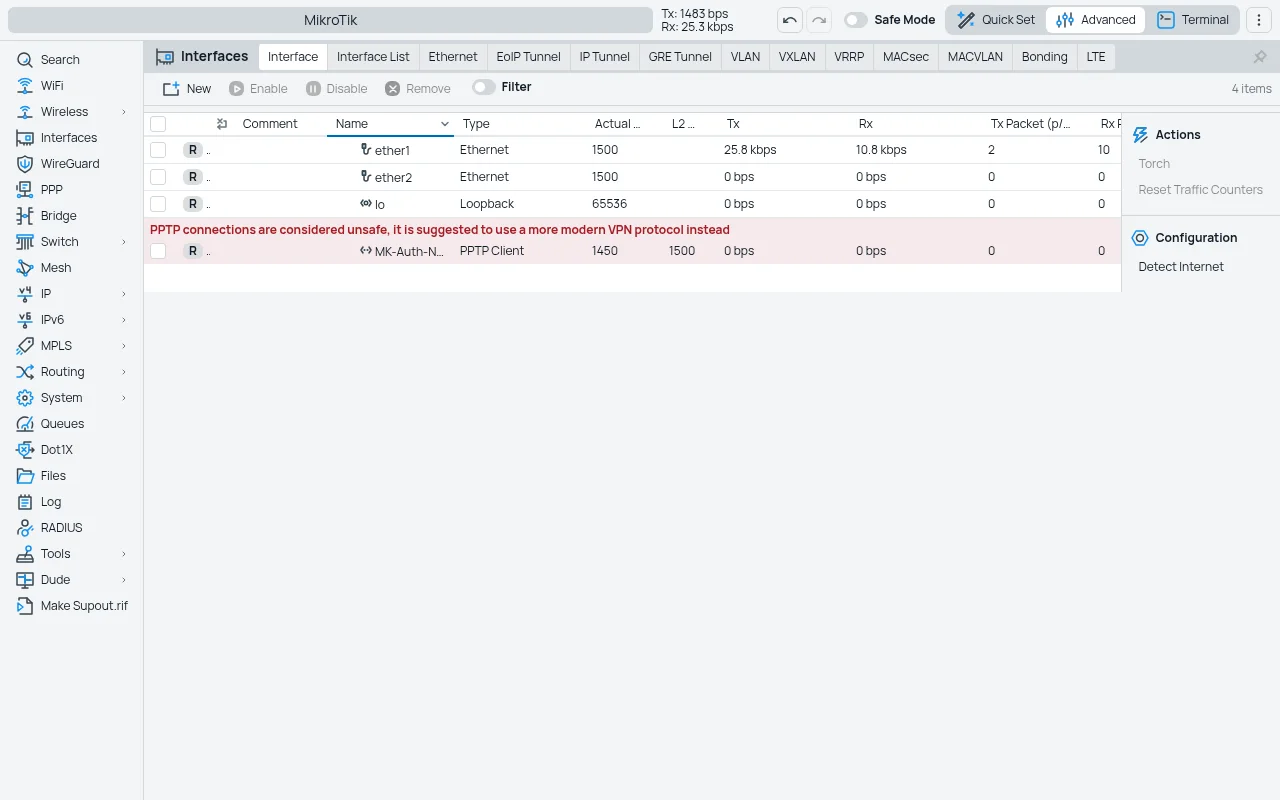The width and height of the screenshot is (1280, 800).
Task: Check the box for the ether1 row
Action: tap(158, 150)
